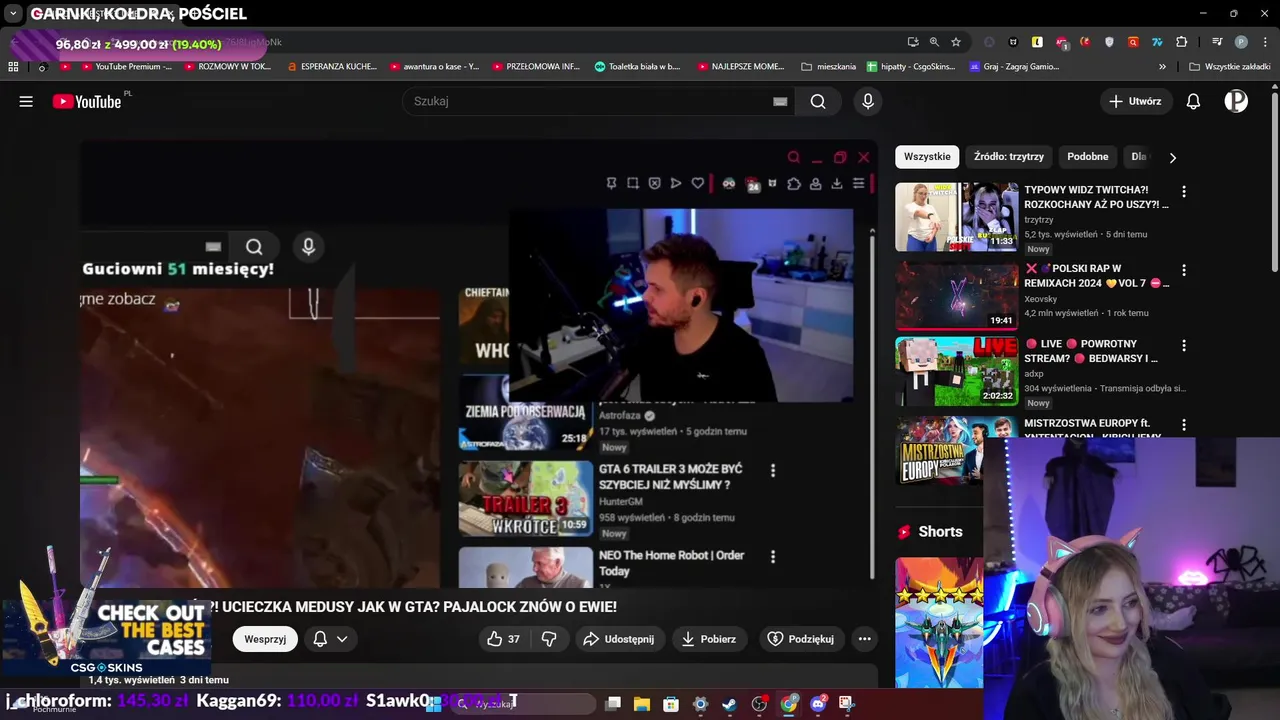Viewport: 1280px width, 720px height.
Task: Select the Wszystkie filter chip
Action: [927, 157]
